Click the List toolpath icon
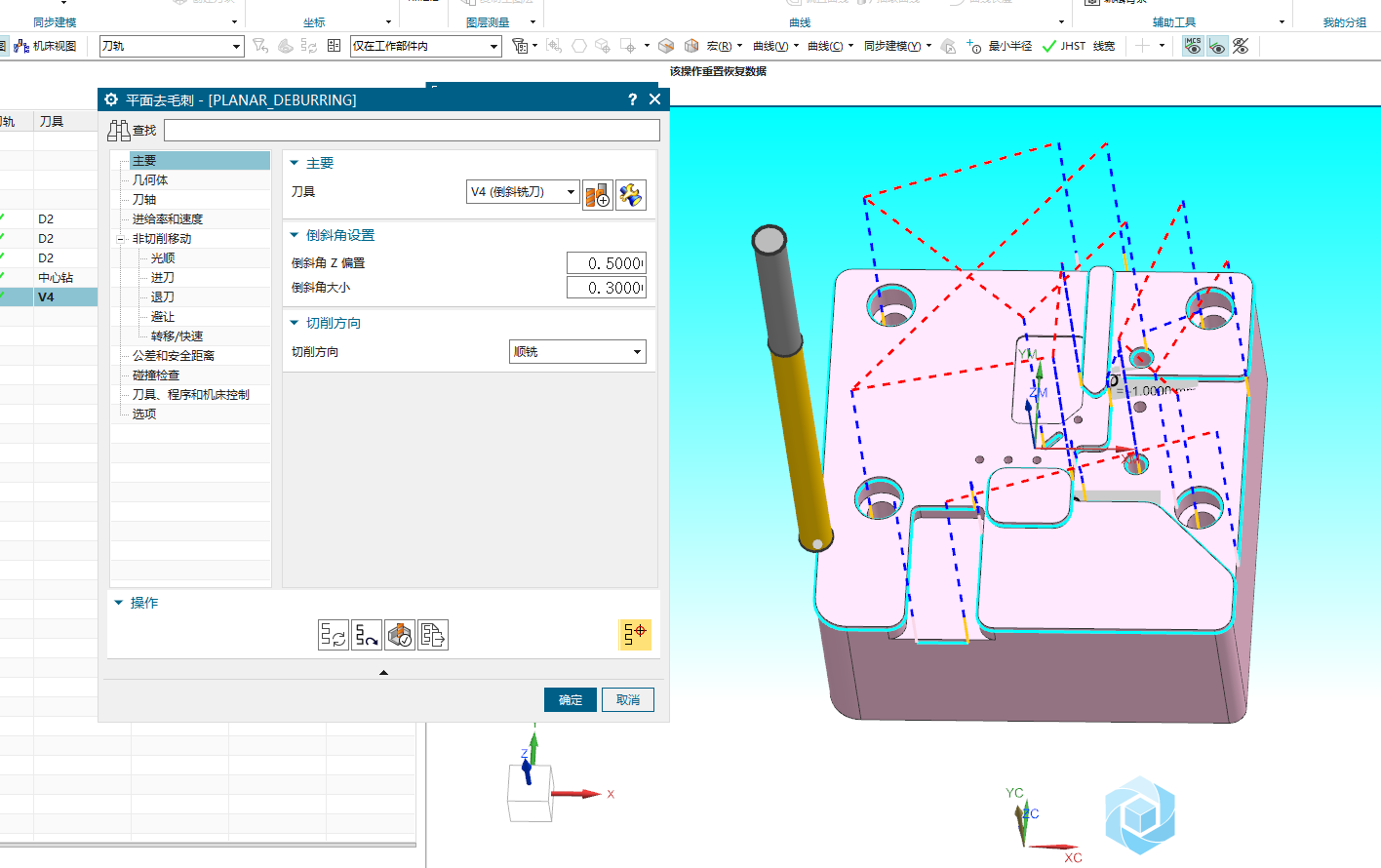Screen dimensions: 1381x868 point(433,635)
